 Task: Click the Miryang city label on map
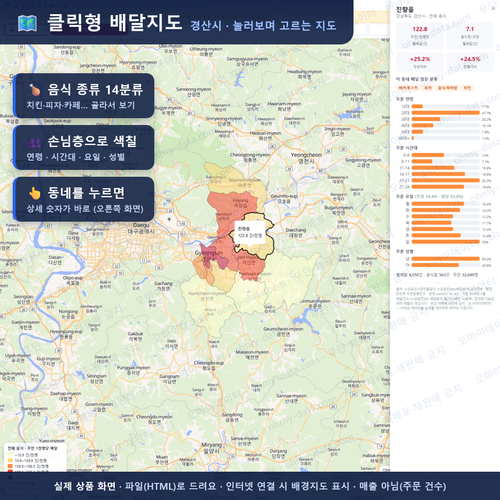(212, 448)
